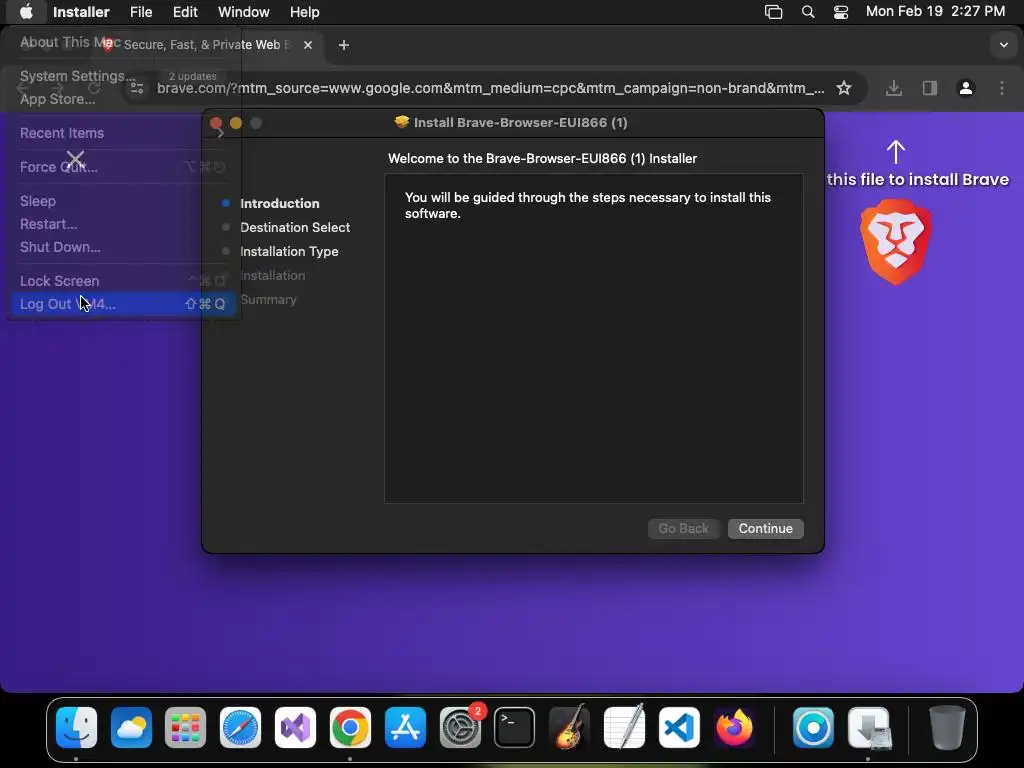
Task: Select Lock Screen menu entry
Action: coord(122,281)
